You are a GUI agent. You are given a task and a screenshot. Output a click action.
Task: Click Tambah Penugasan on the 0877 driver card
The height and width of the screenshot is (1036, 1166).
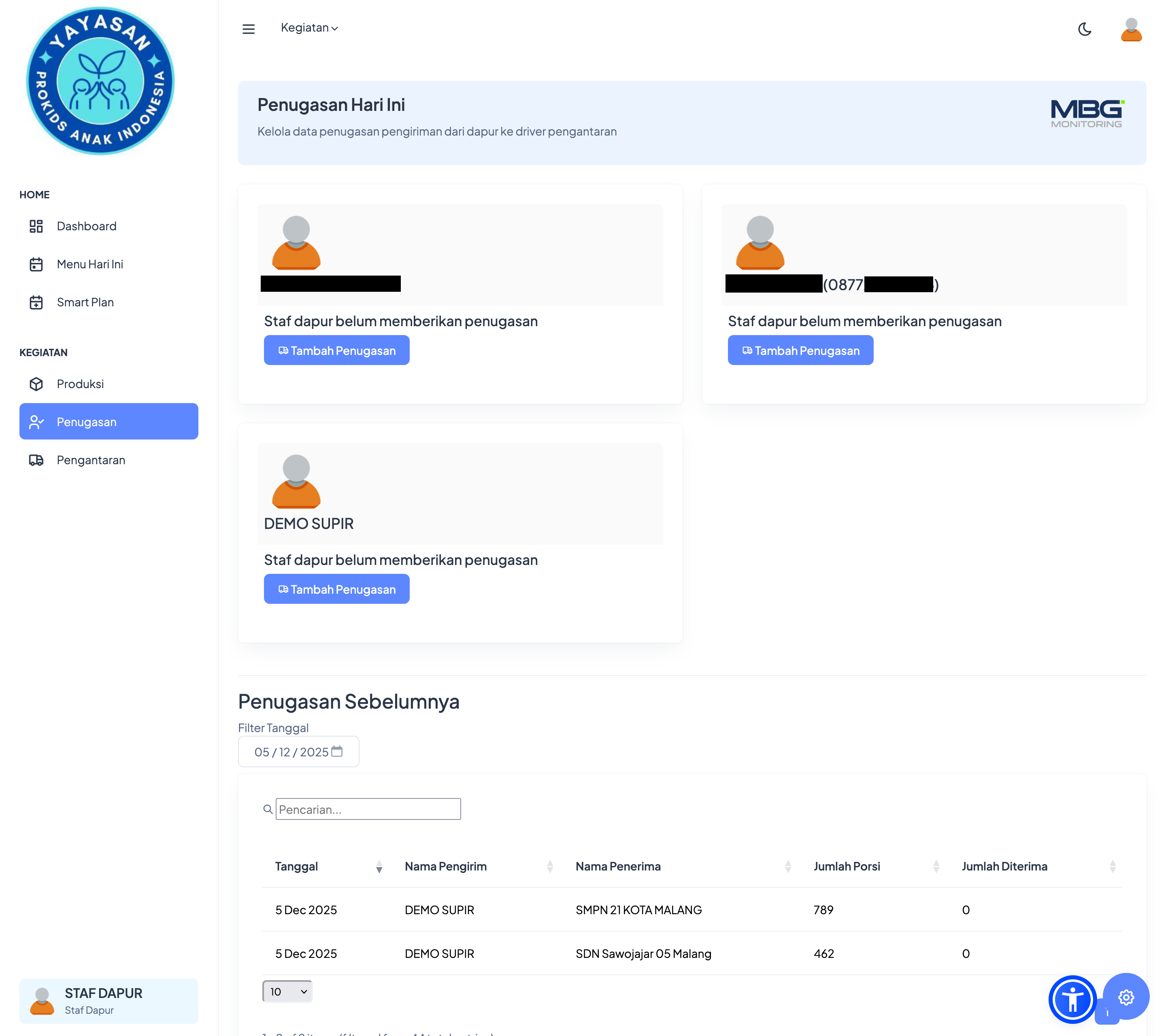[x=800, y=350]
